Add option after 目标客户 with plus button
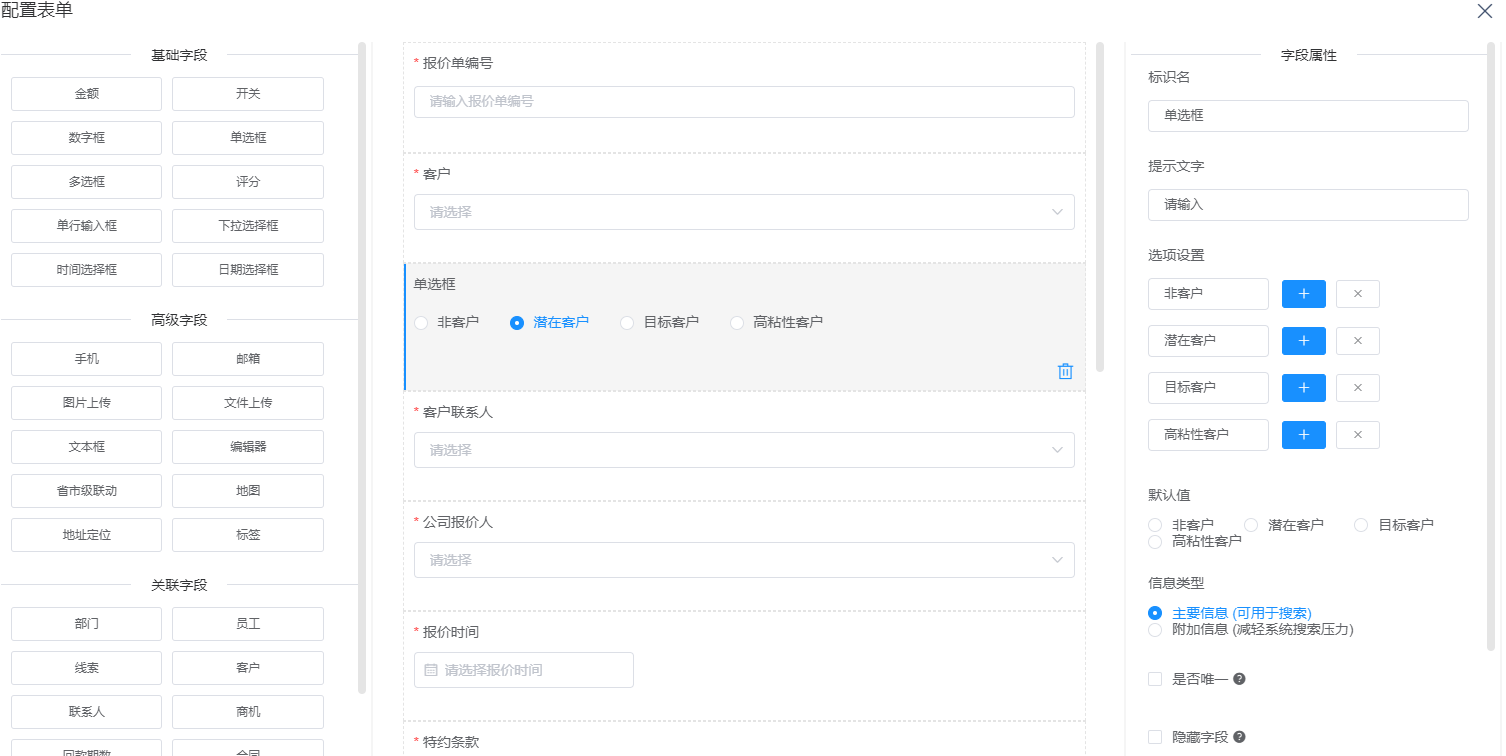 (x=1304, y=388)
